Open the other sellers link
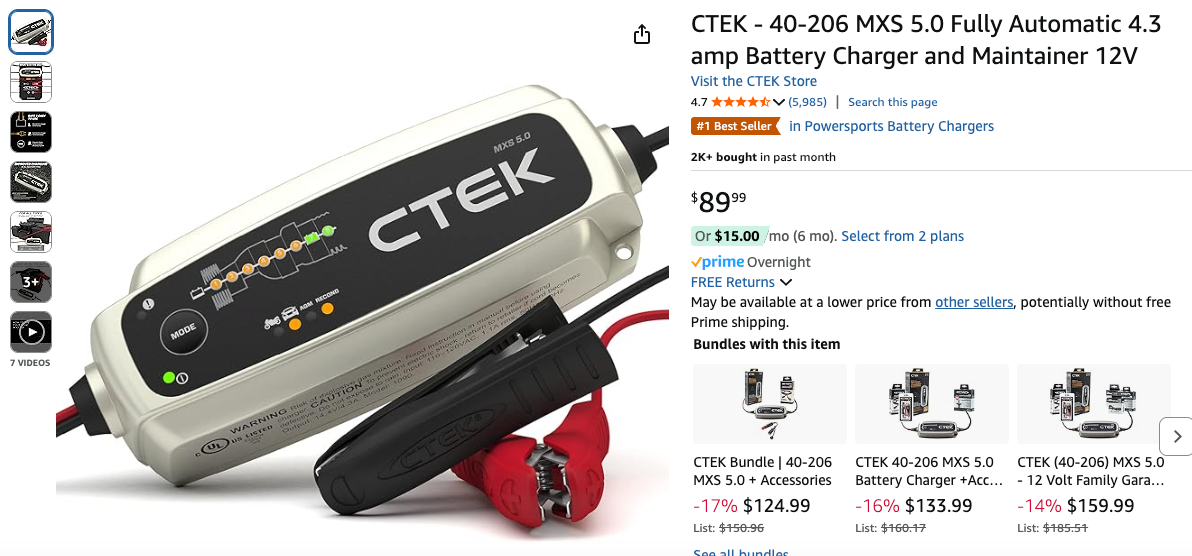The width and height of the screenshot is (1192, 556). 974,303
